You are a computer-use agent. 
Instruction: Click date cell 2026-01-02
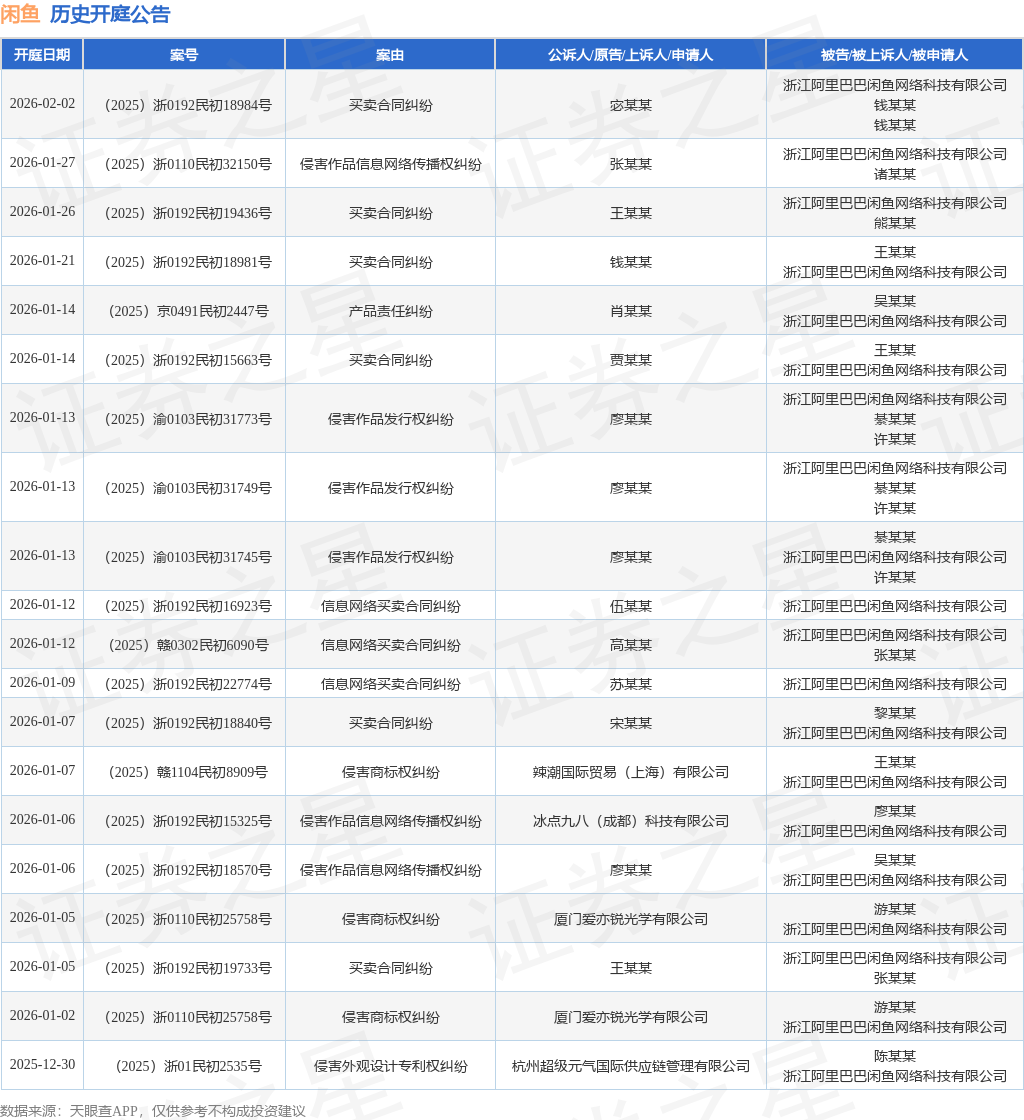(x=42, y=1016)
